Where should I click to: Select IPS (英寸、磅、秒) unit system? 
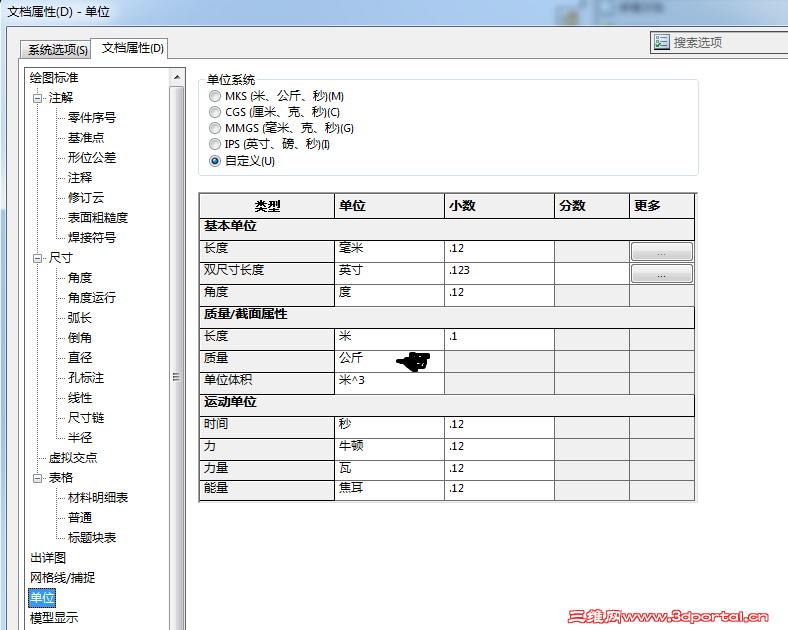pos(215,144)
